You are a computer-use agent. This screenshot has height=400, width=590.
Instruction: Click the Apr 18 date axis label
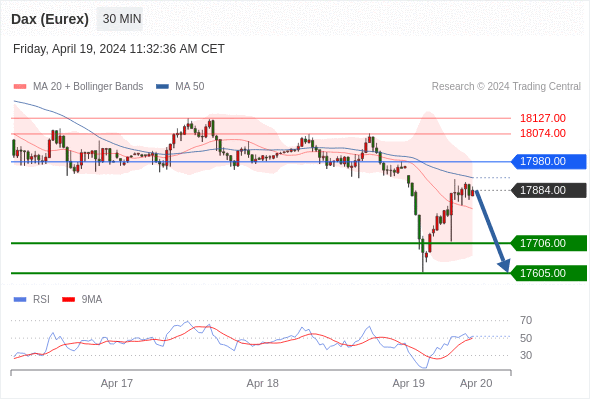point(262,383)
